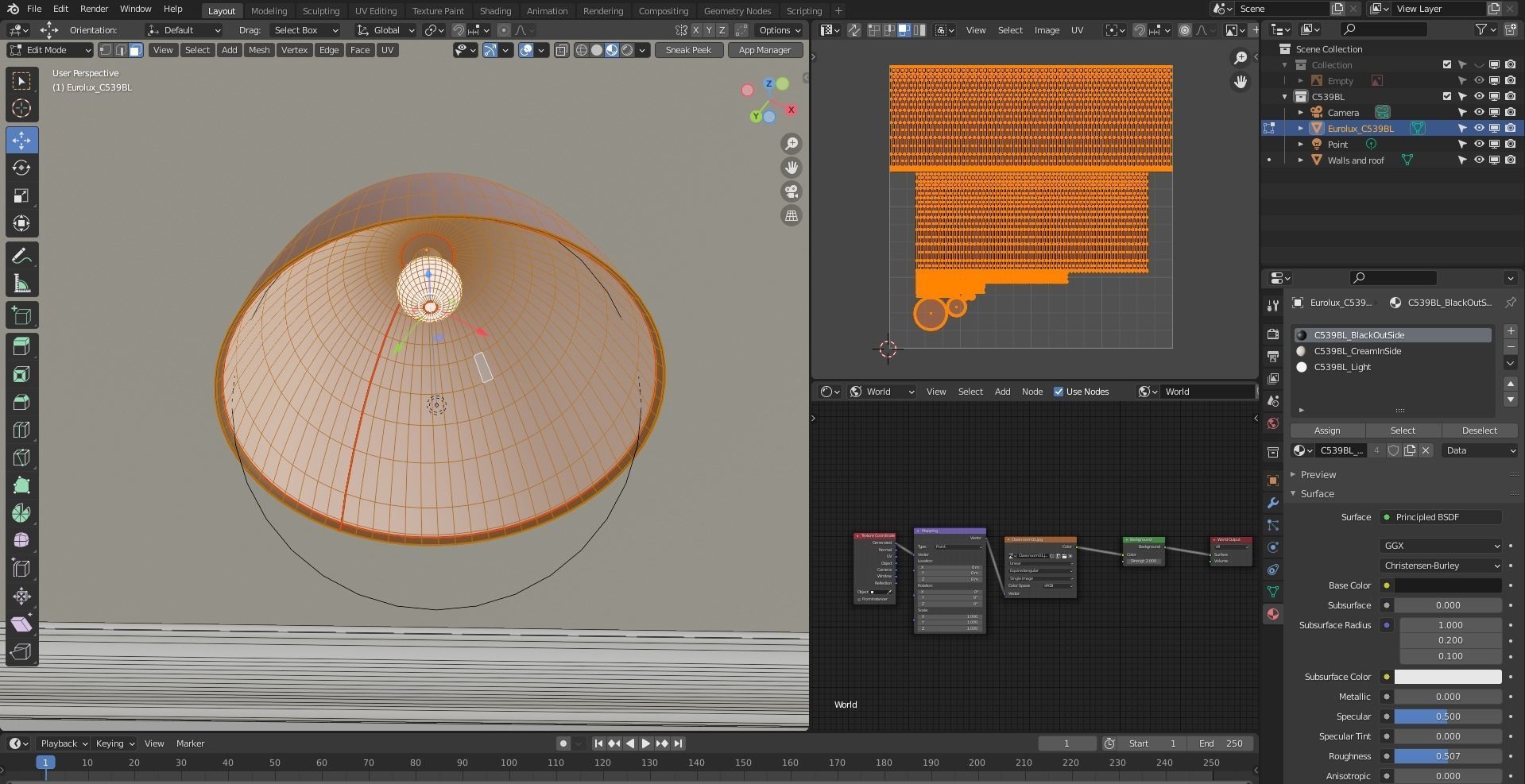Toggle visibility of Walls and roof
The image size is (1525, 784).
point(1478,160)
